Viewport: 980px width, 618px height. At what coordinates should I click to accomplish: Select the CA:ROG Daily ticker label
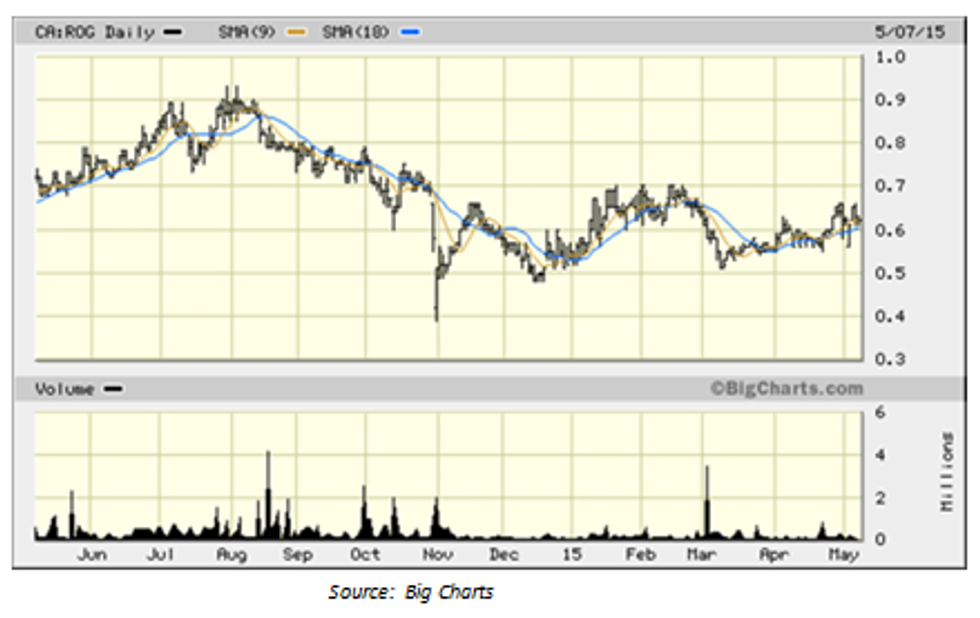95,32
